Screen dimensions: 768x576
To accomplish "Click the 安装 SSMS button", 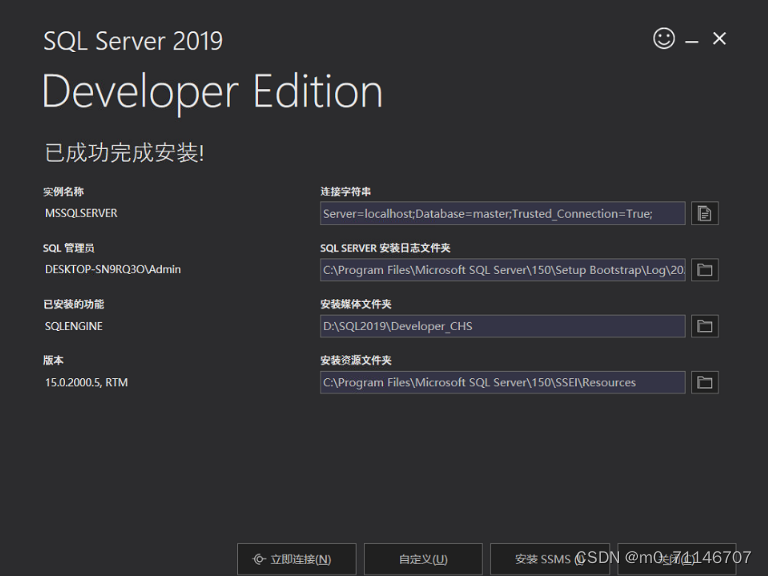I will pos(550,559).
